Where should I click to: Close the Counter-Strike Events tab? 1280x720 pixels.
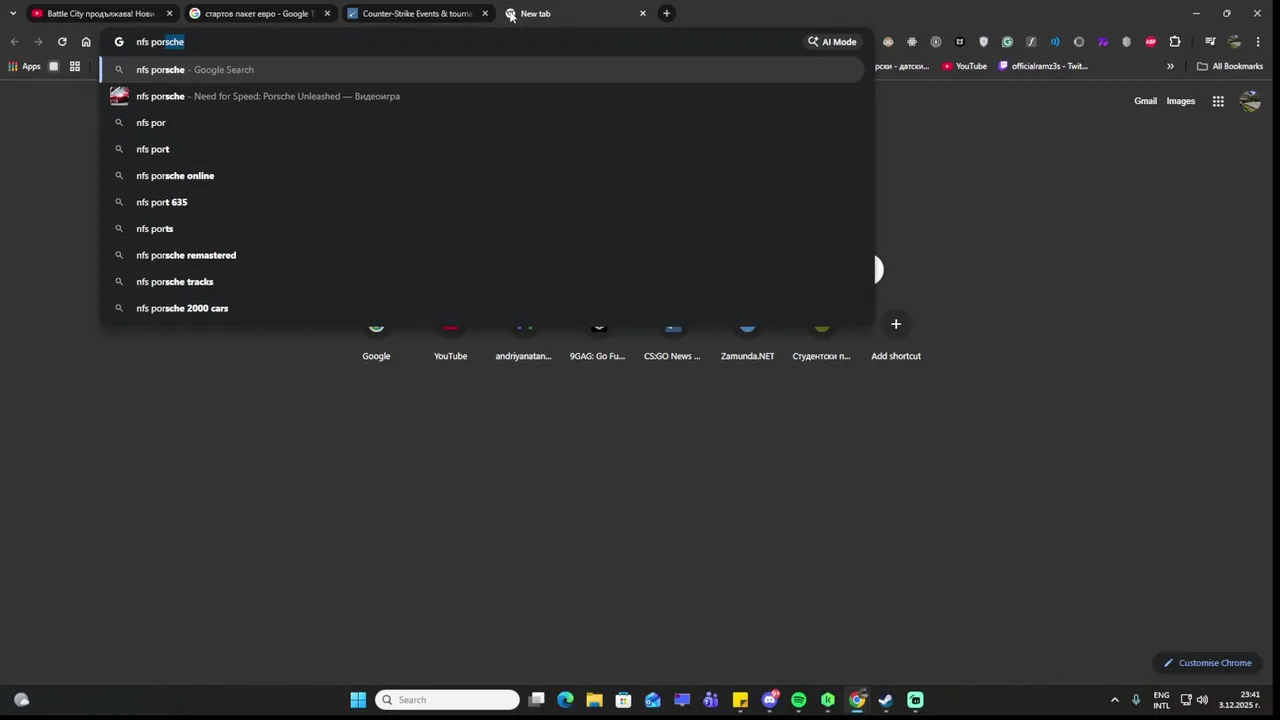(485, 13)
